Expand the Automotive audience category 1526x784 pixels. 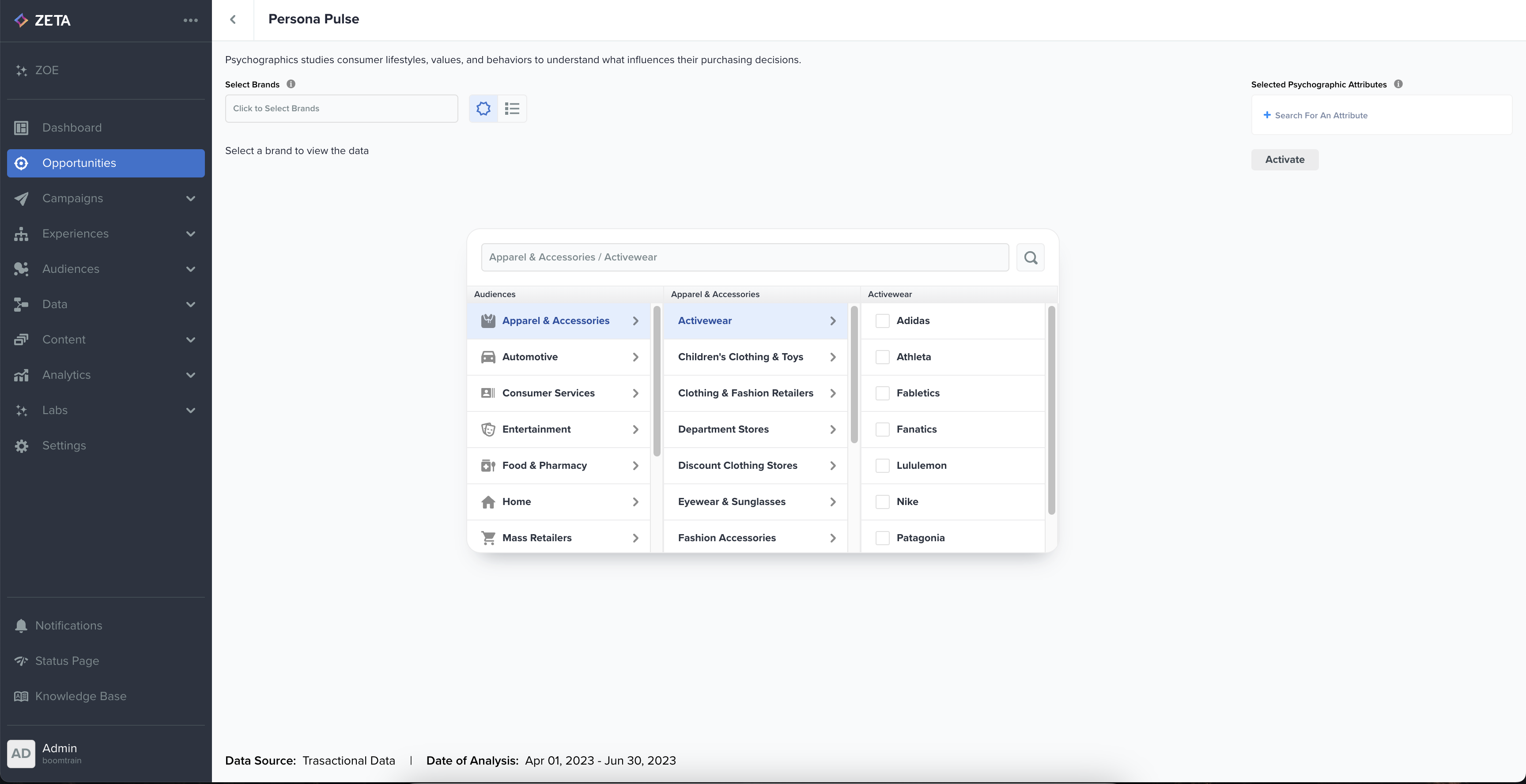(x=559, y=357)
